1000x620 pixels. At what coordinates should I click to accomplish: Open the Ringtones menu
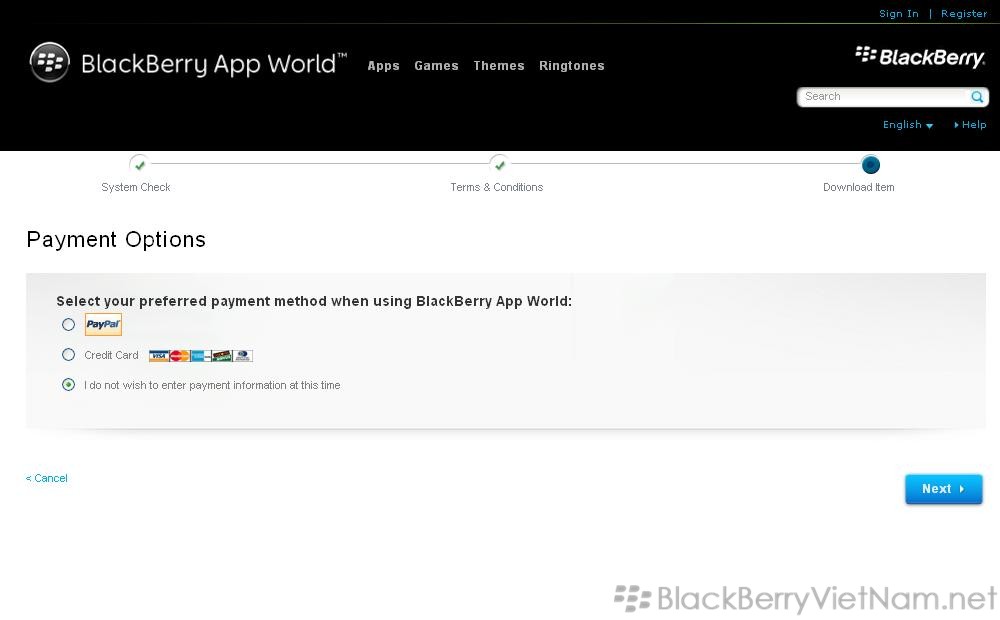coord(571,66)
